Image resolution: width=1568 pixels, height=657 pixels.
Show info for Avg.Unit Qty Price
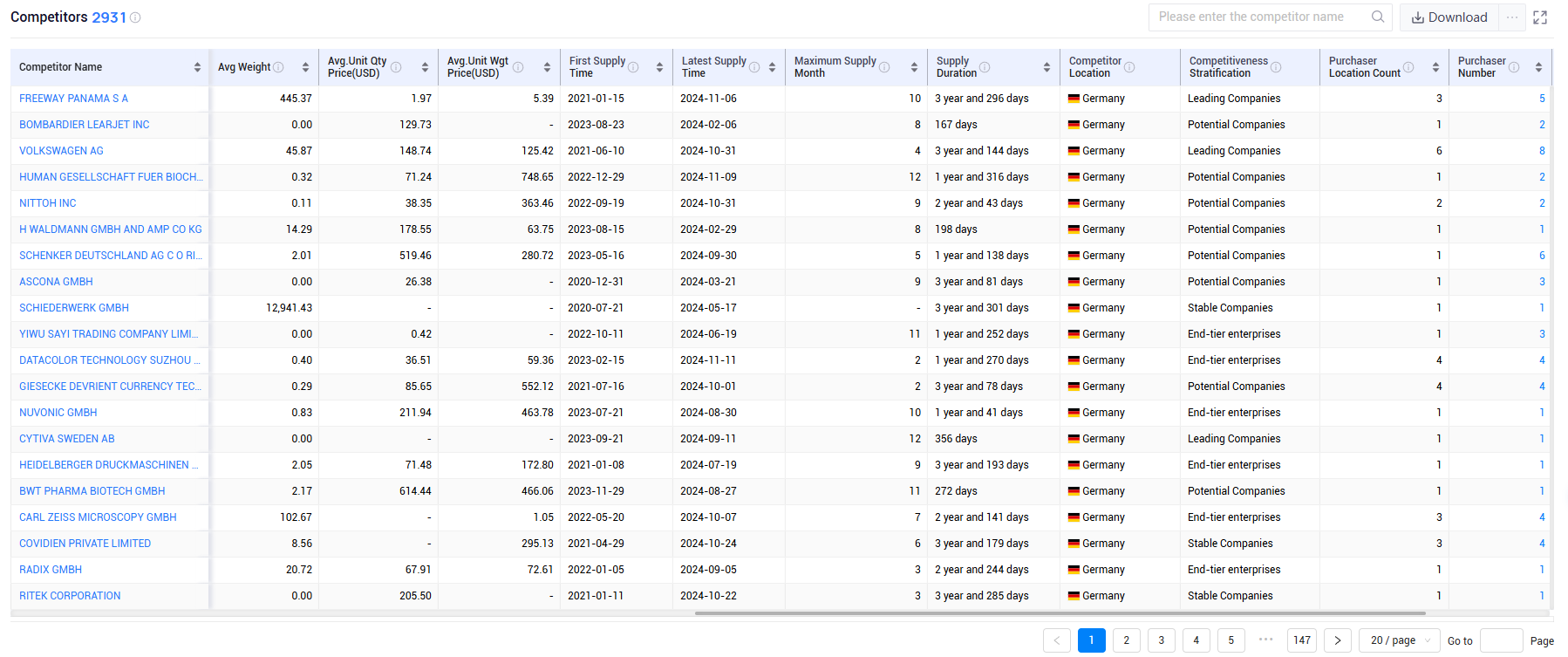[x=396, y=67]
